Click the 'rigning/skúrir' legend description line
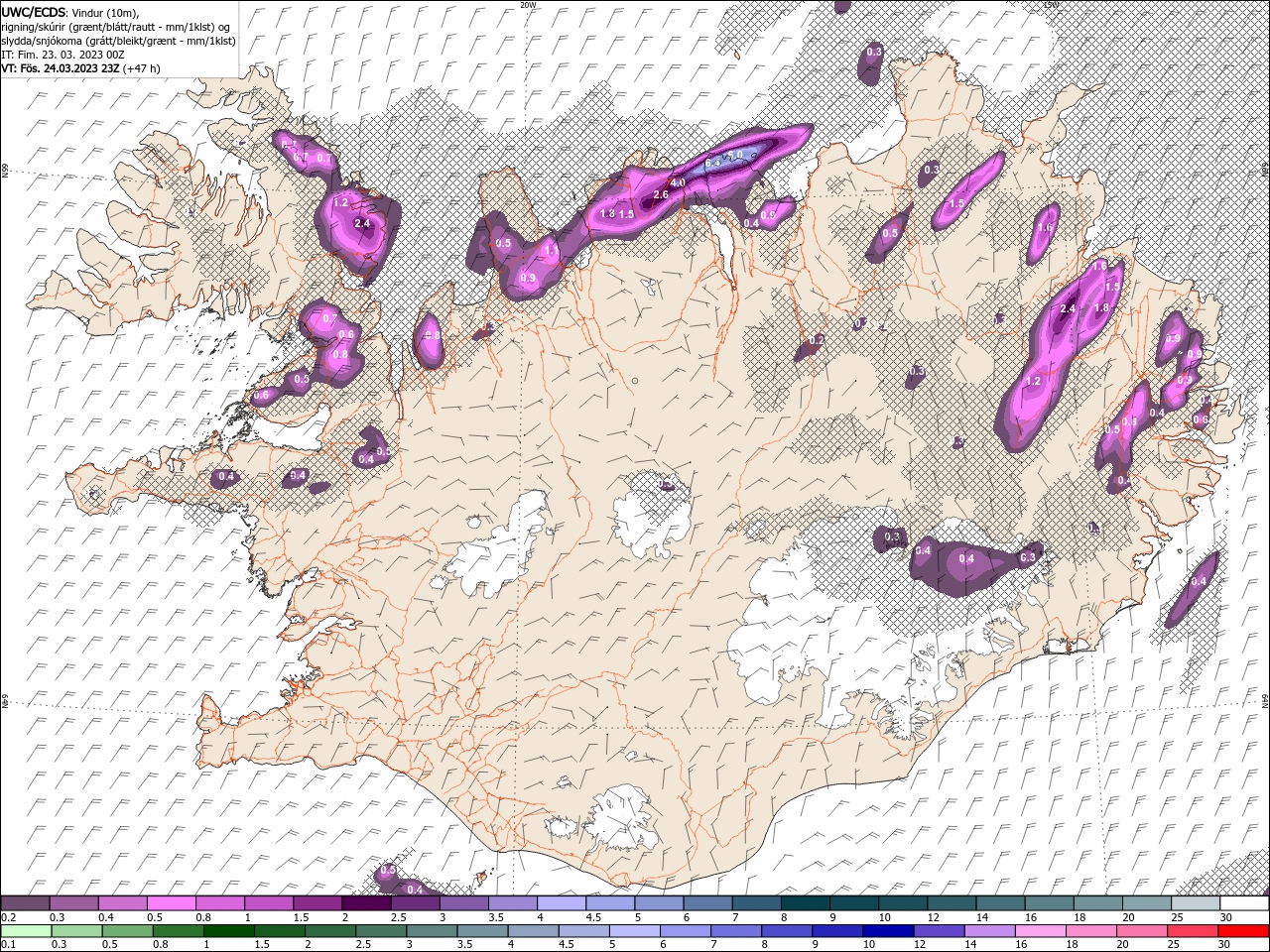 pyautogui.click(x=116, y=26)
